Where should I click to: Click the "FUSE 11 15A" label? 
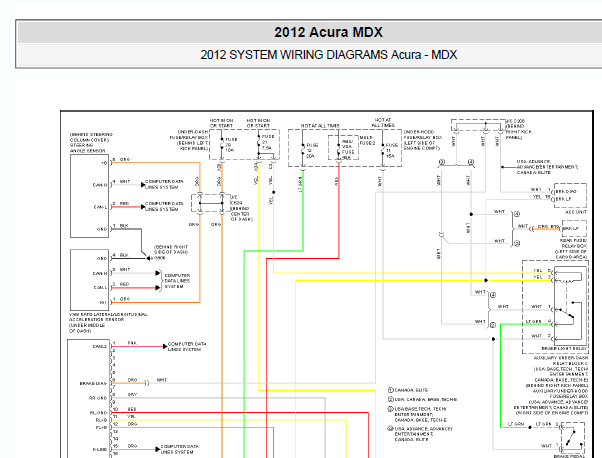pos(392,151)
